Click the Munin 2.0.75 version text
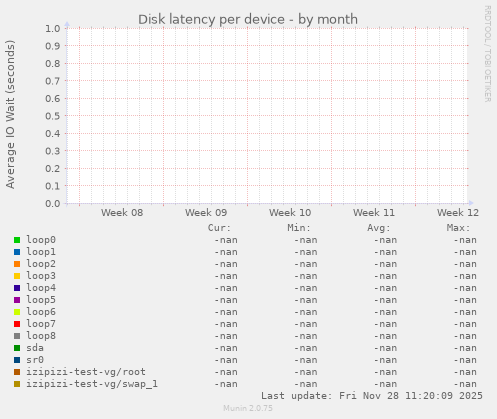497x419 pixels. pyautogui.click(x=248, y=408)
